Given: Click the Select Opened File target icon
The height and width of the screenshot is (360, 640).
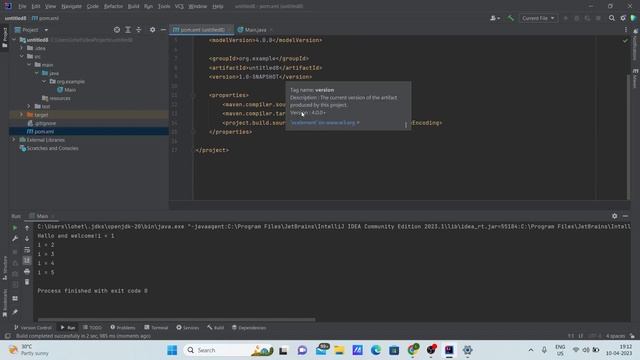Looking at the screenshot, I should 117,30.
